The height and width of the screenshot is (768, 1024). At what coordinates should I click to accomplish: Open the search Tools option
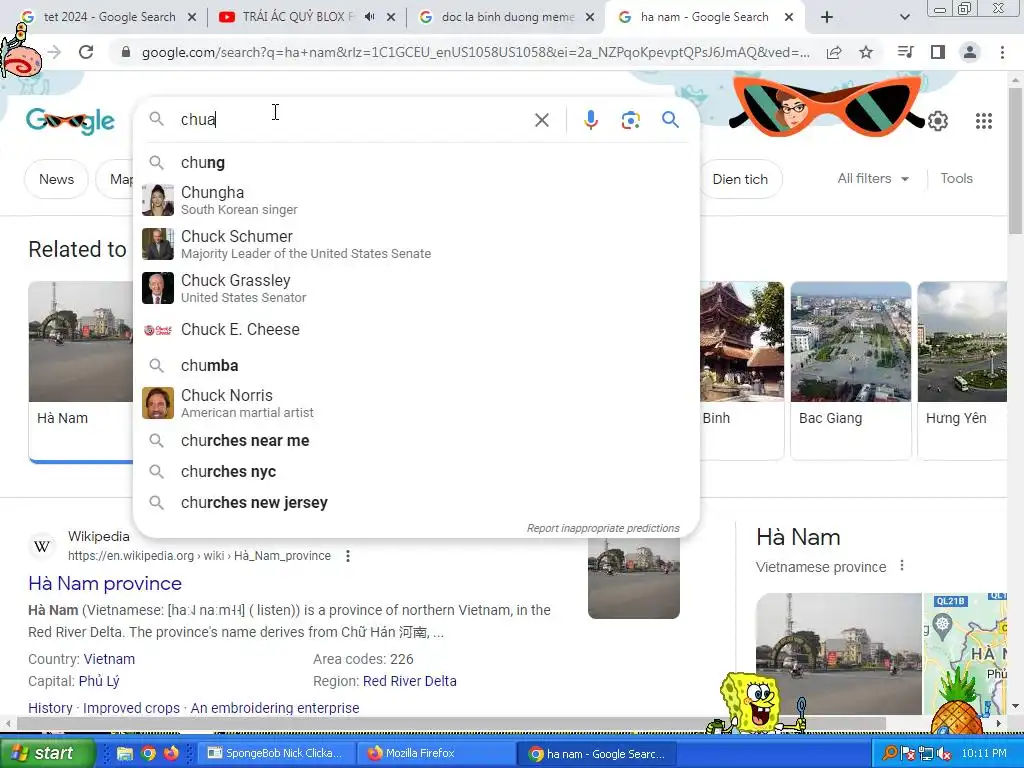[x=956, y=178]
